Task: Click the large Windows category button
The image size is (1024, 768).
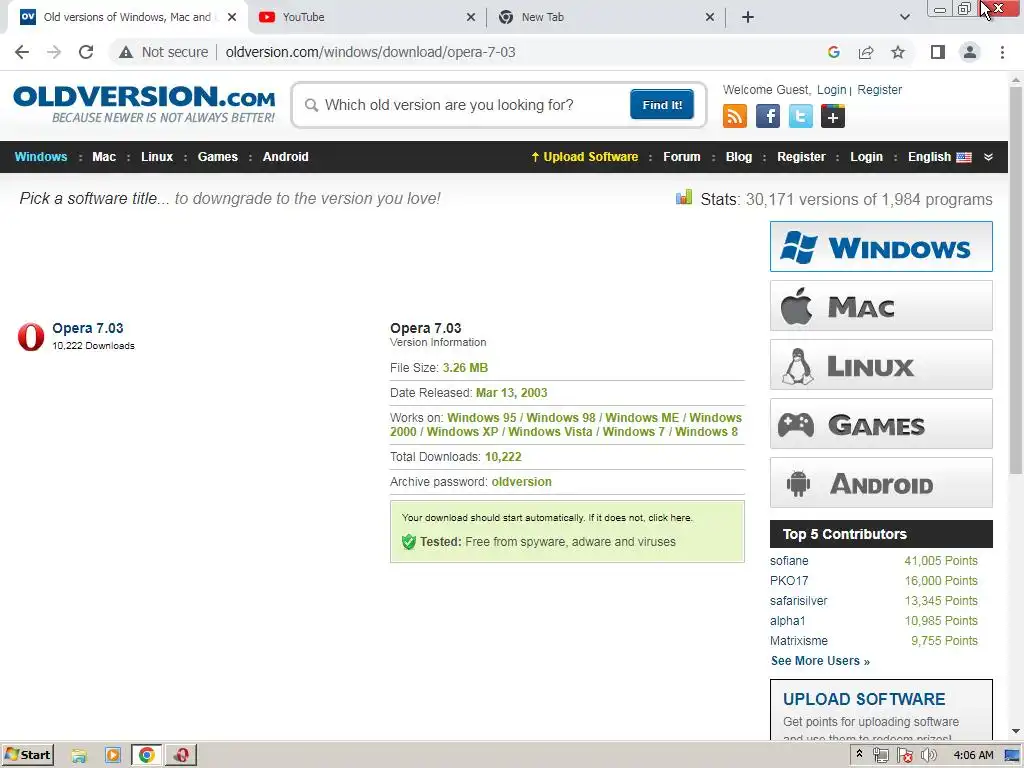Action: click(x=881, y=246)
